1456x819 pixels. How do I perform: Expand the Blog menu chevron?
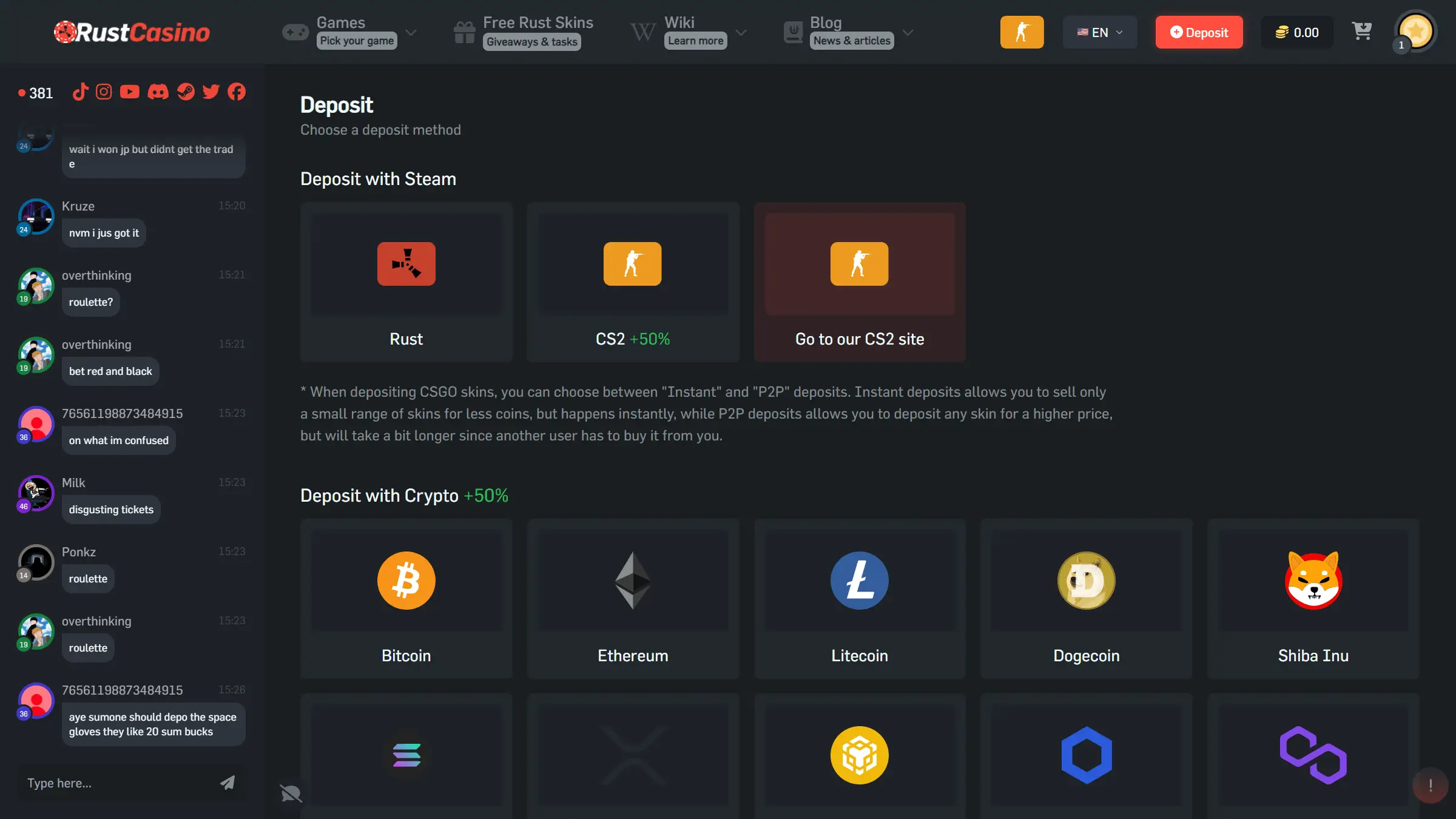tap(908, 32)
